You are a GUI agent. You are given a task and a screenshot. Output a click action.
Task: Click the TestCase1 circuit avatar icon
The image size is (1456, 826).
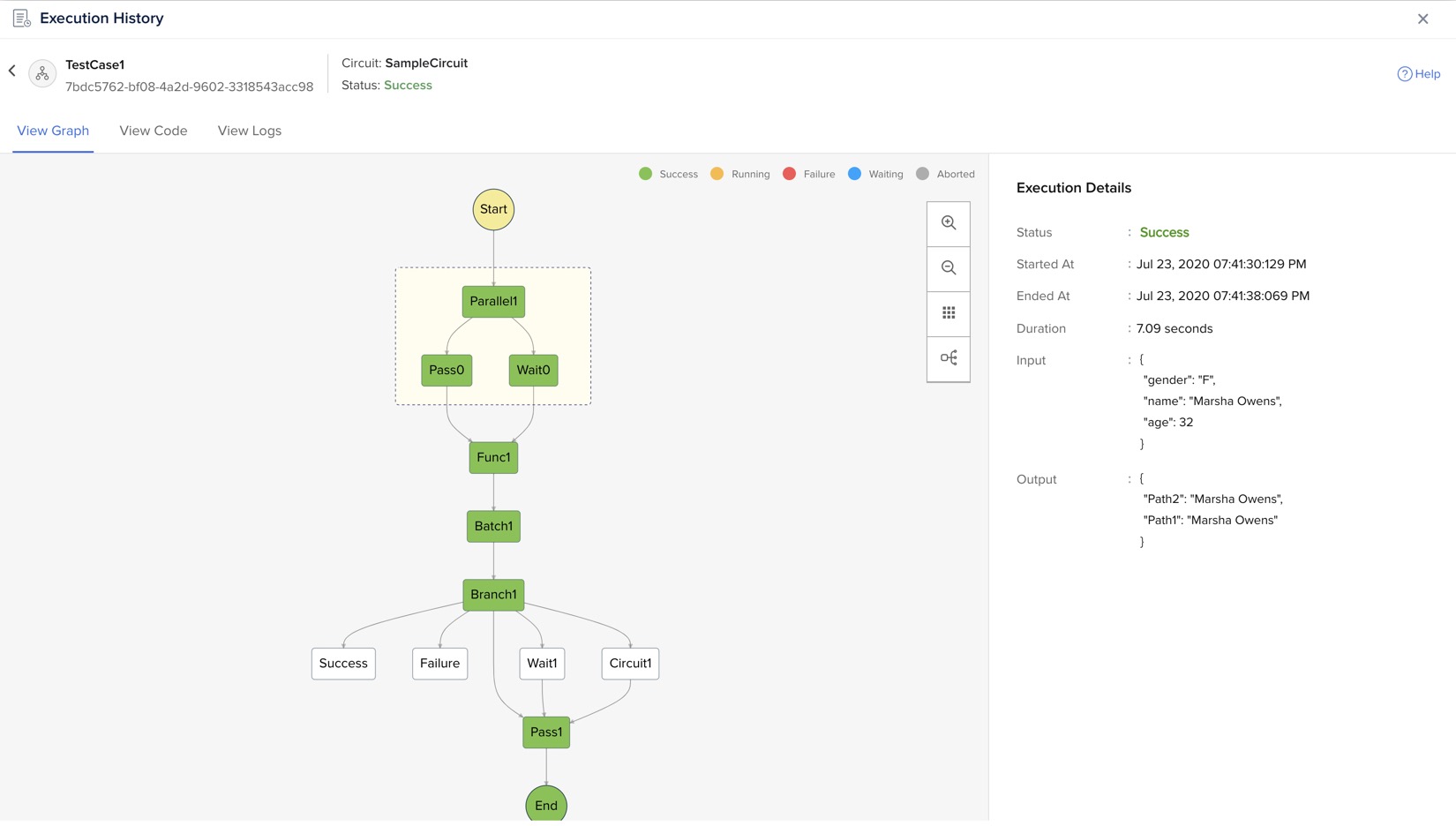pos(42,74)
